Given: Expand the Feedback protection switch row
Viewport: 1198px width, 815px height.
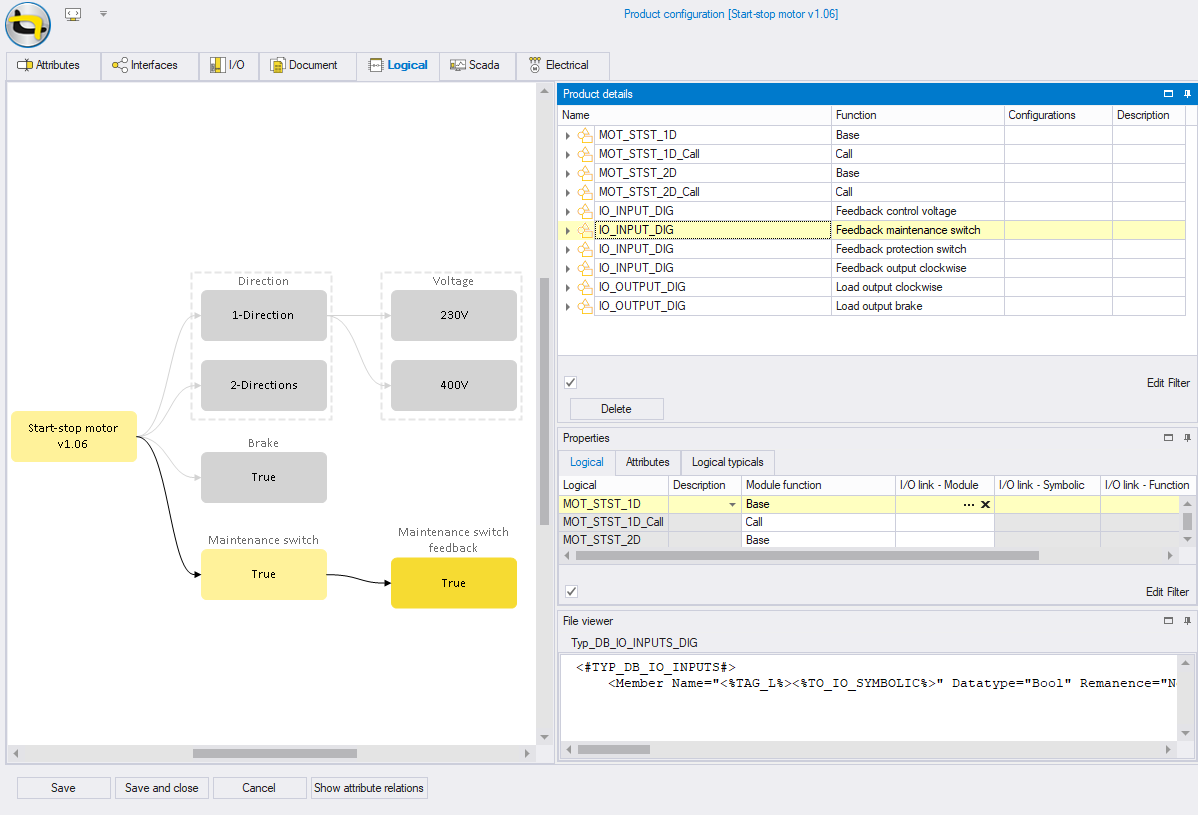Looking at the screenshot, I should point(568,249).
